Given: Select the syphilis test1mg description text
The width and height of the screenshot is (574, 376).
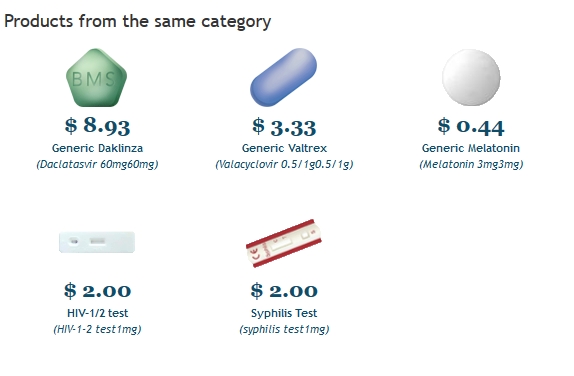Looking at the screenshot, I should point(284,329).
